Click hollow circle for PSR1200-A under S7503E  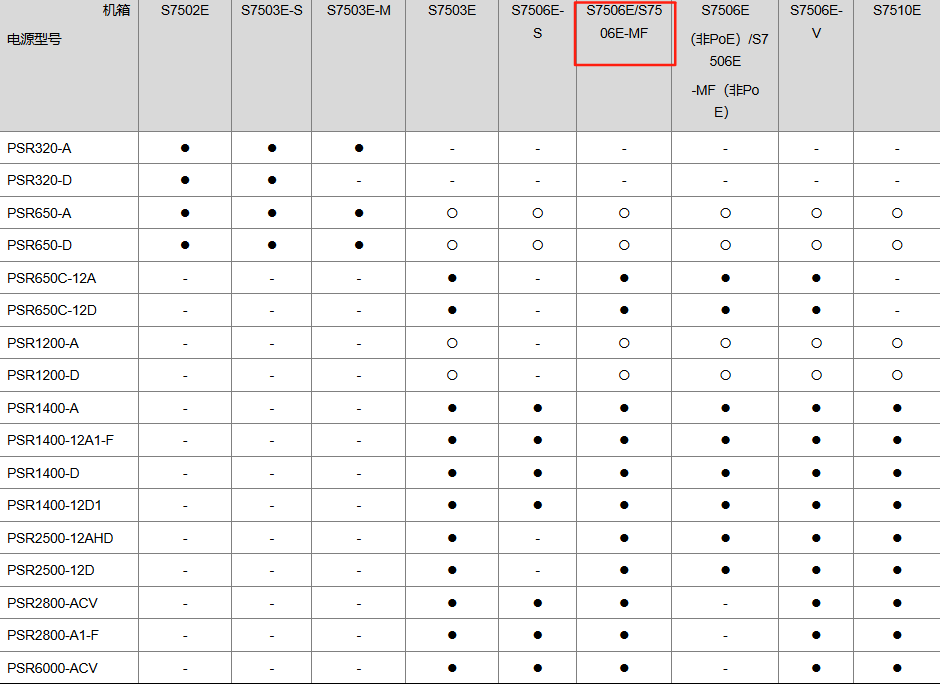tap(452, 343)
